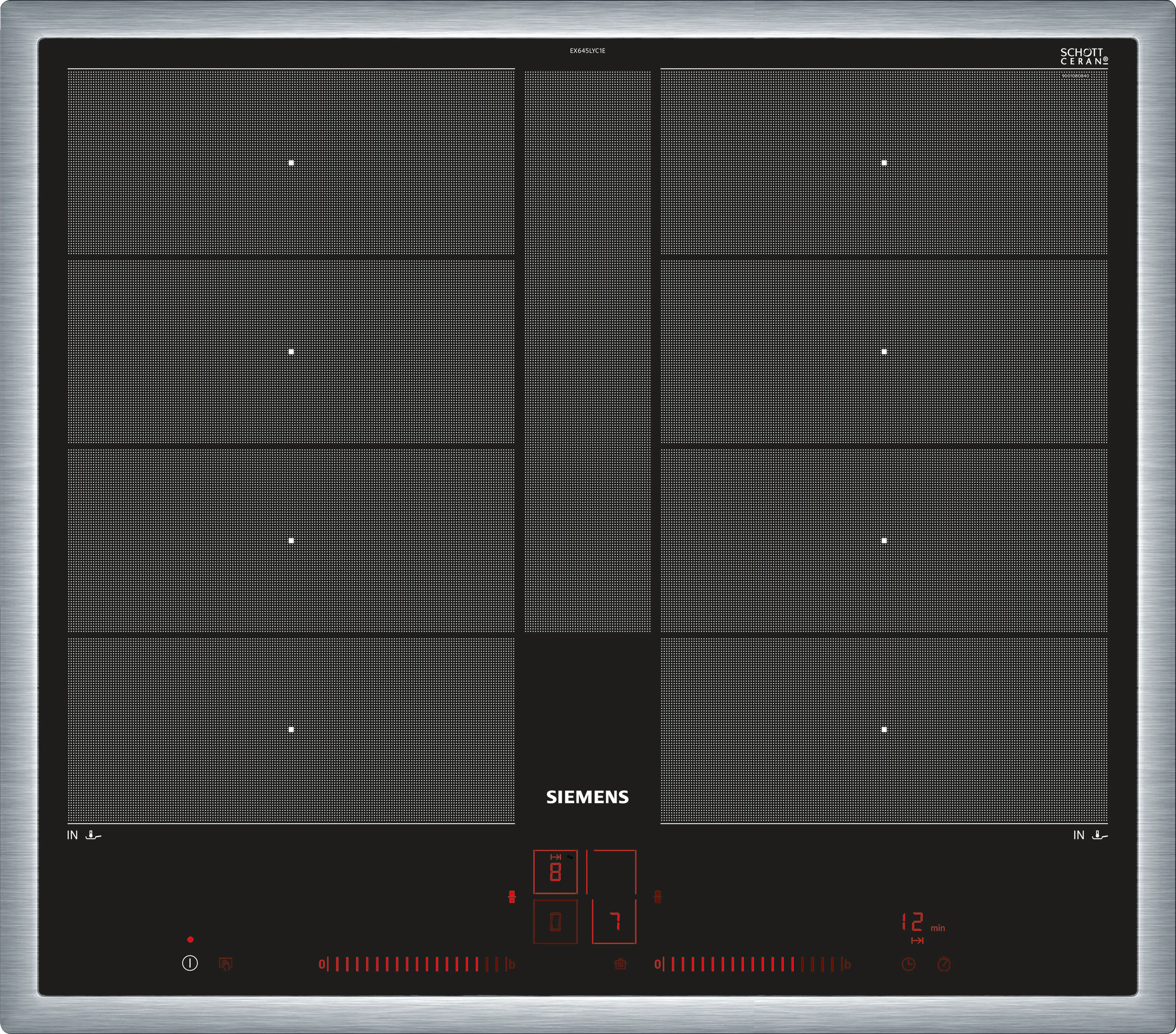Tap boost 'b' on left slider

512,964
